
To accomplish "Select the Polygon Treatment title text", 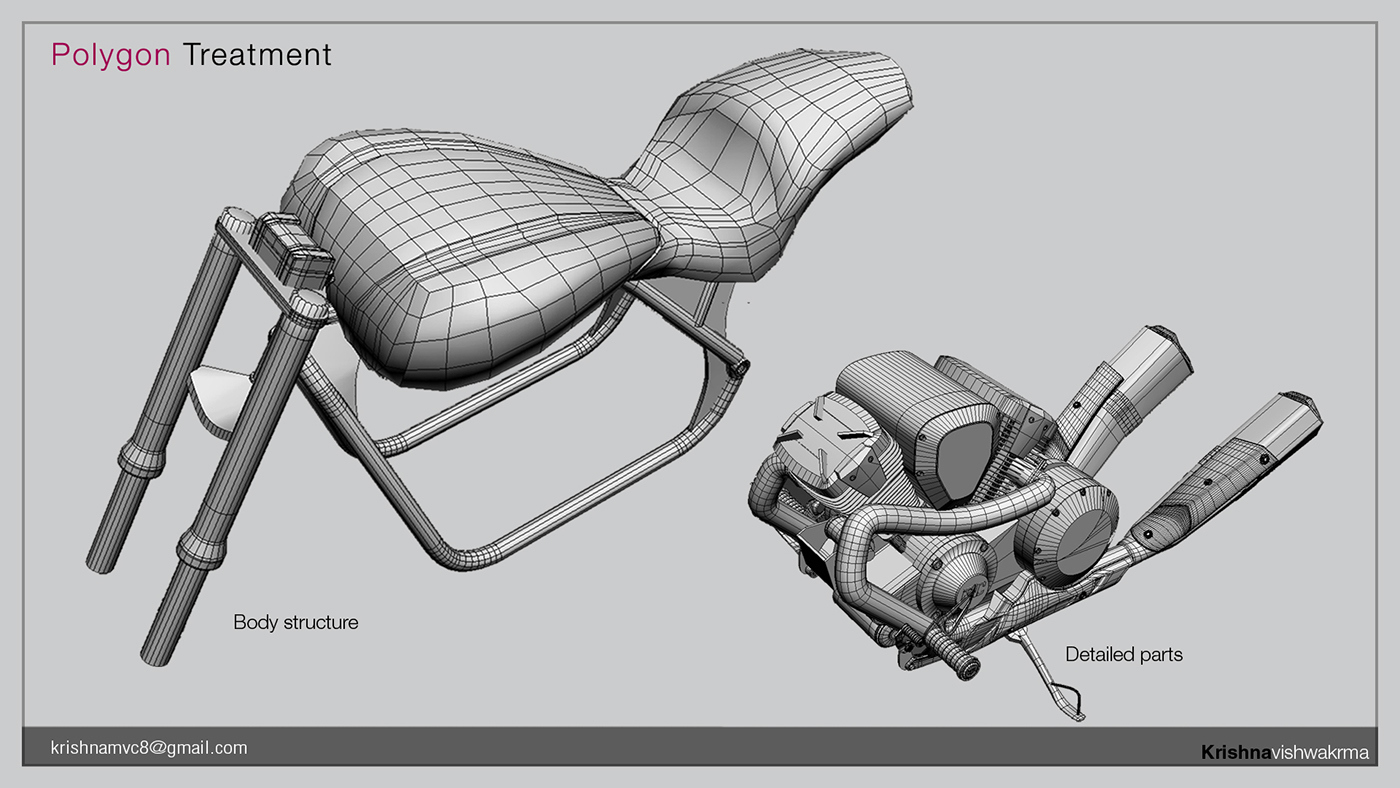I will pyautogui.click(x=192, y=55).
